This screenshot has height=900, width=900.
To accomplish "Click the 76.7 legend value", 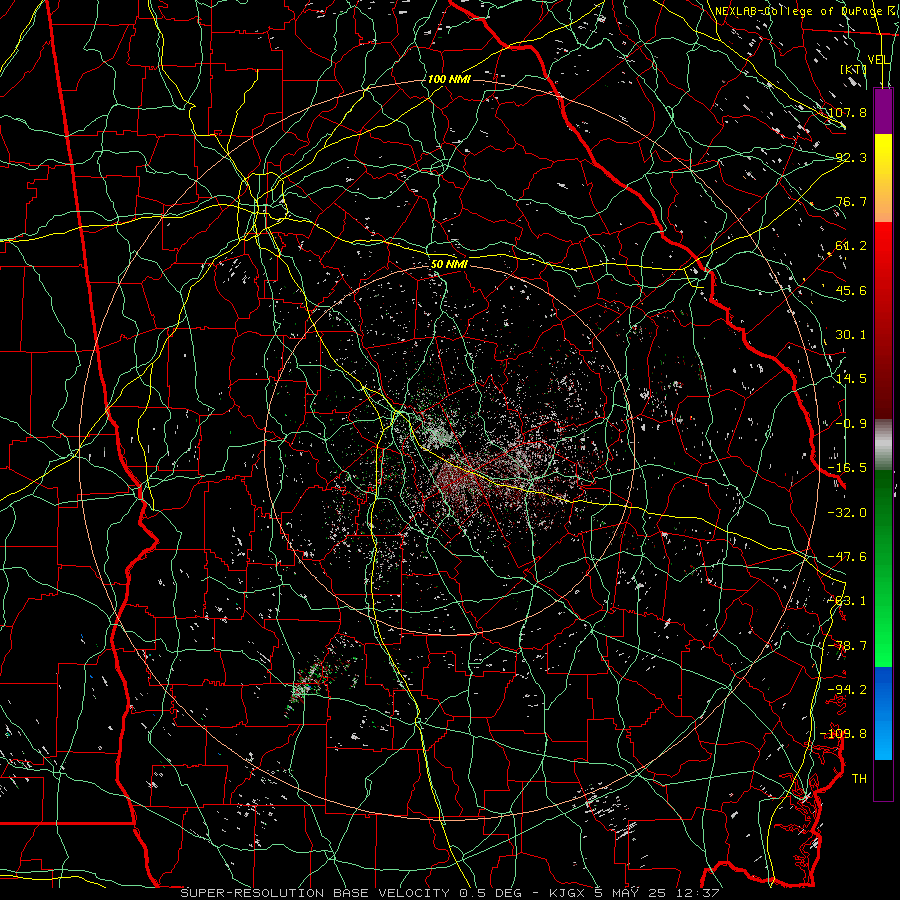I will 851,201.
